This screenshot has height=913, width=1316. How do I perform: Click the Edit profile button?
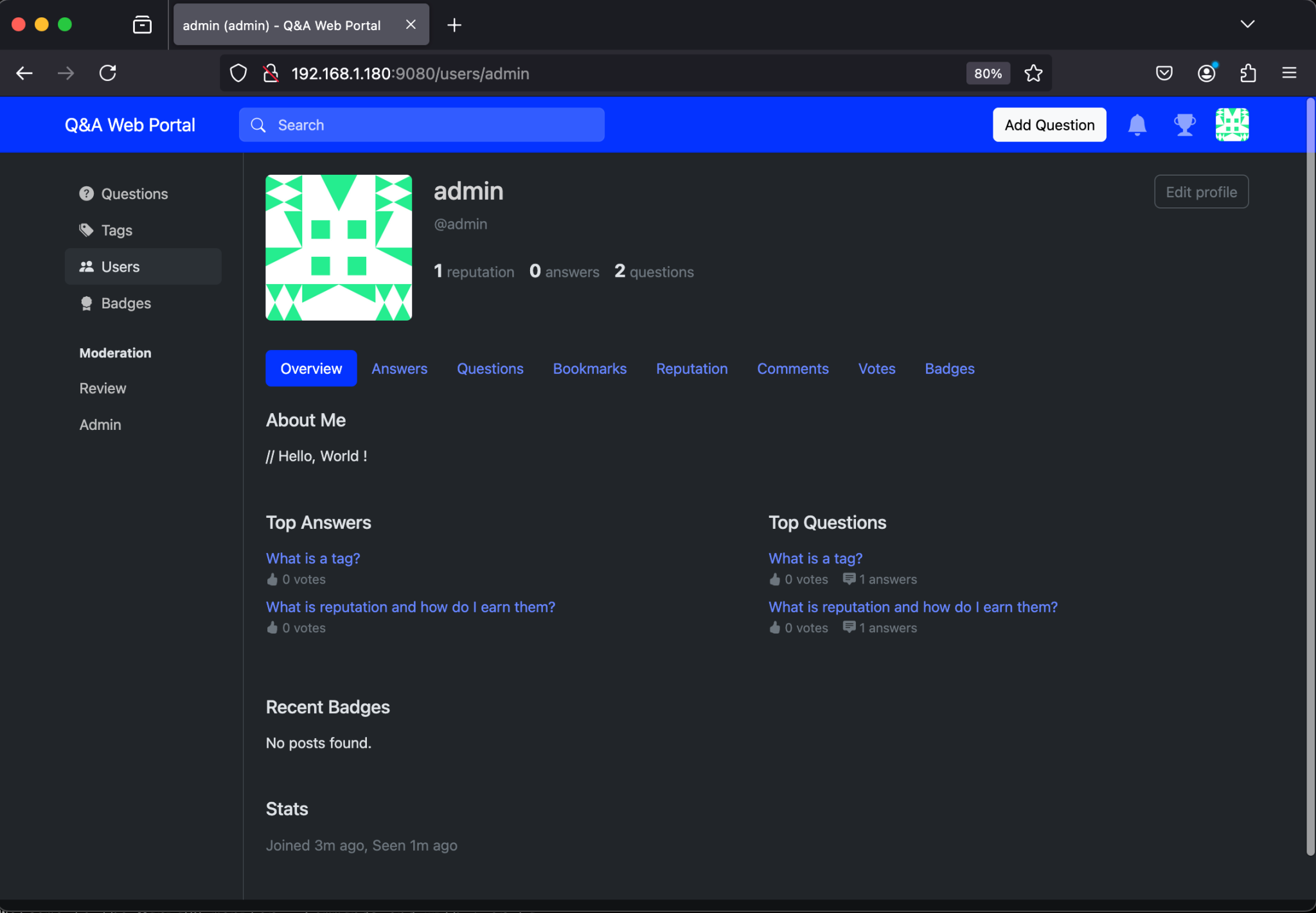point(1200,191)
